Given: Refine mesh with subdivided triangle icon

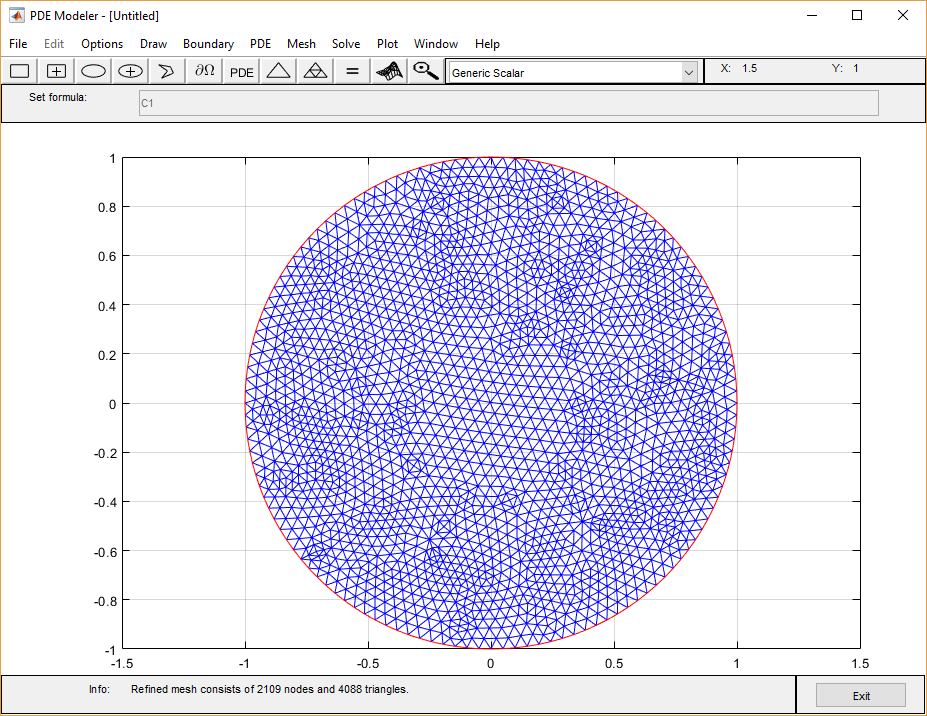Looking at the screenshot, I should click(x=315, y=72).
